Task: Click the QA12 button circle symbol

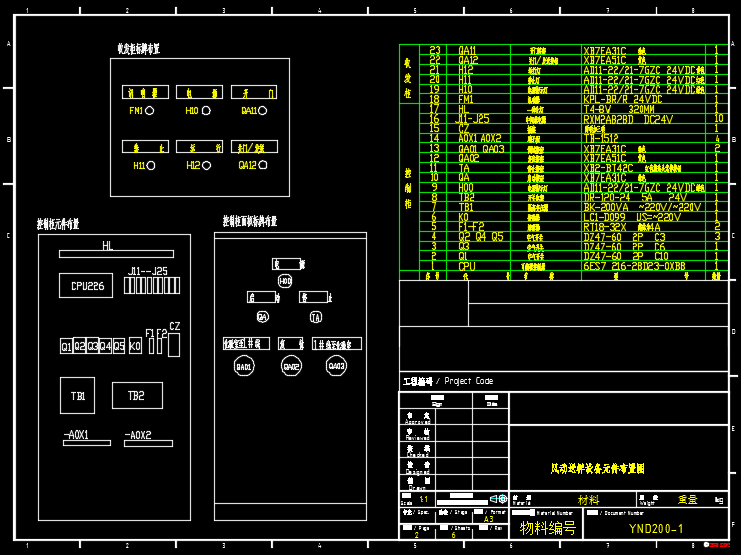Action: [263, 165]
